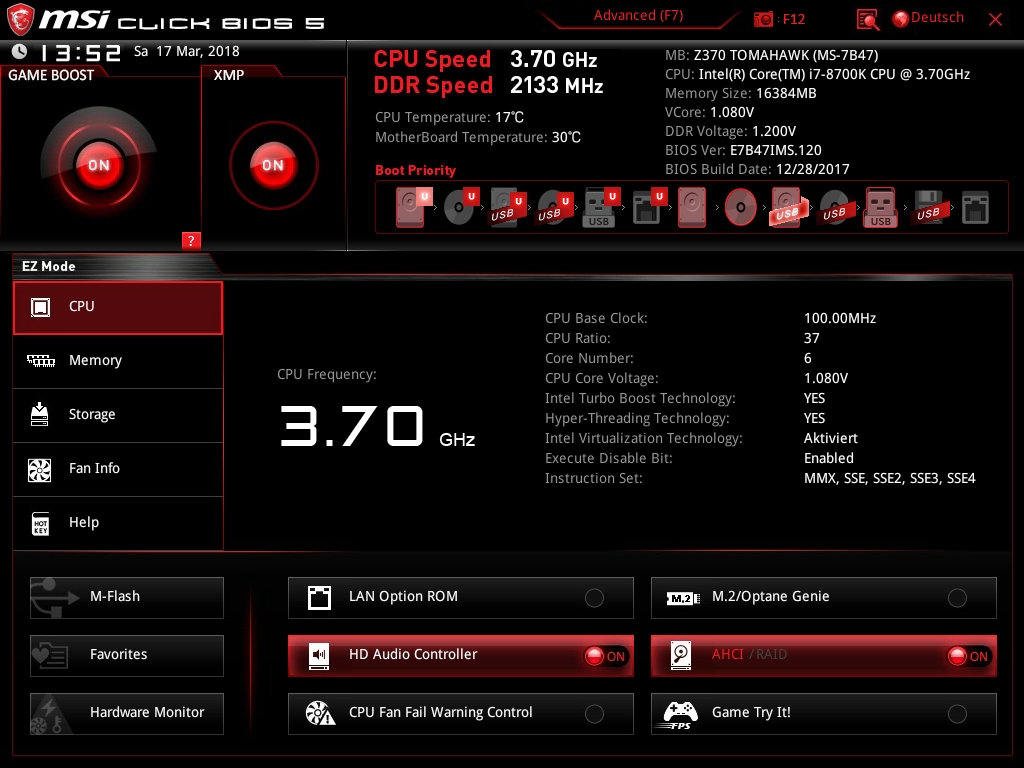Turn off the GAME BOOST knob
1024x768 pixels.
click(x=99, y=165)
